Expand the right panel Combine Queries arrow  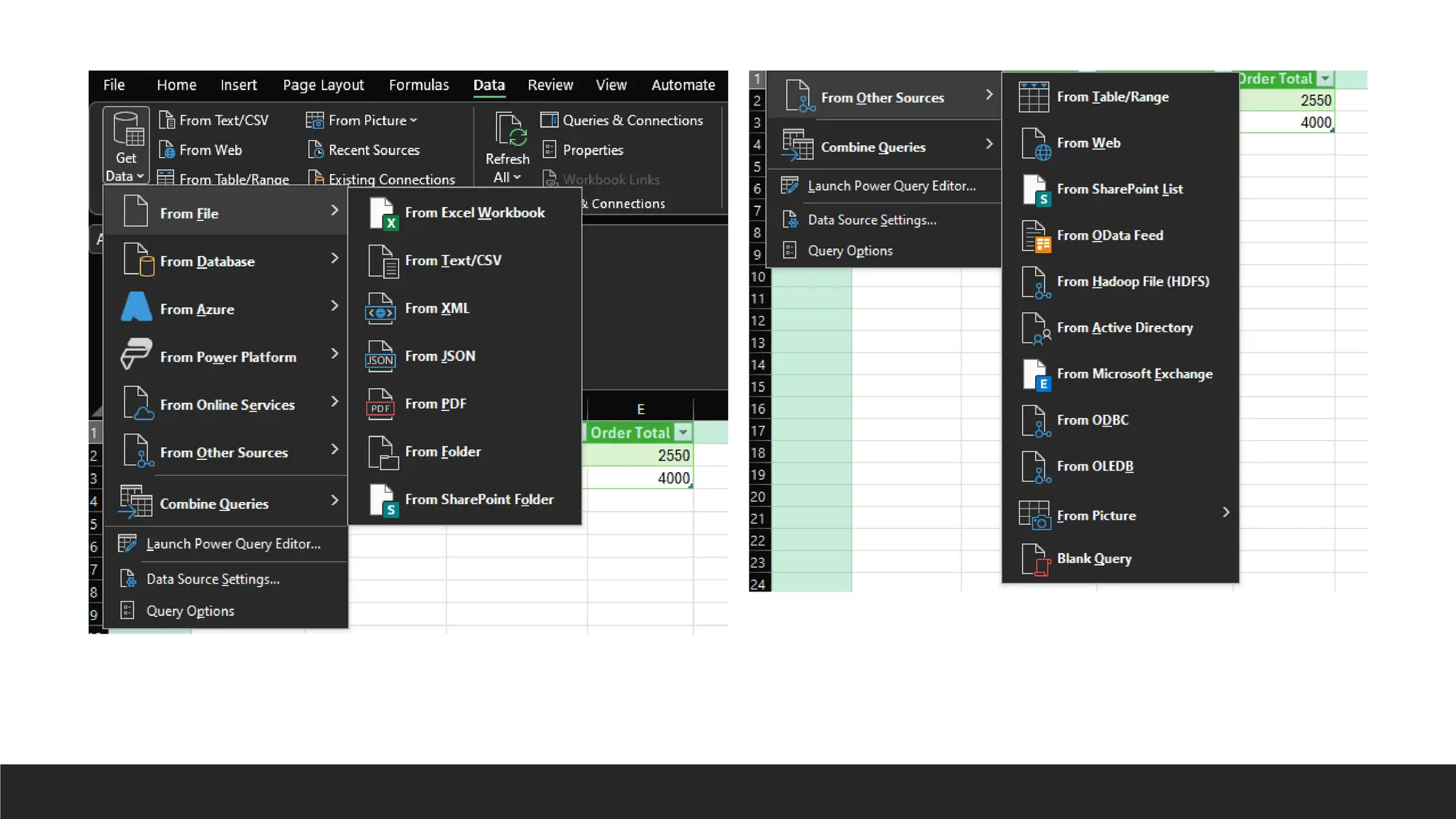989,144
